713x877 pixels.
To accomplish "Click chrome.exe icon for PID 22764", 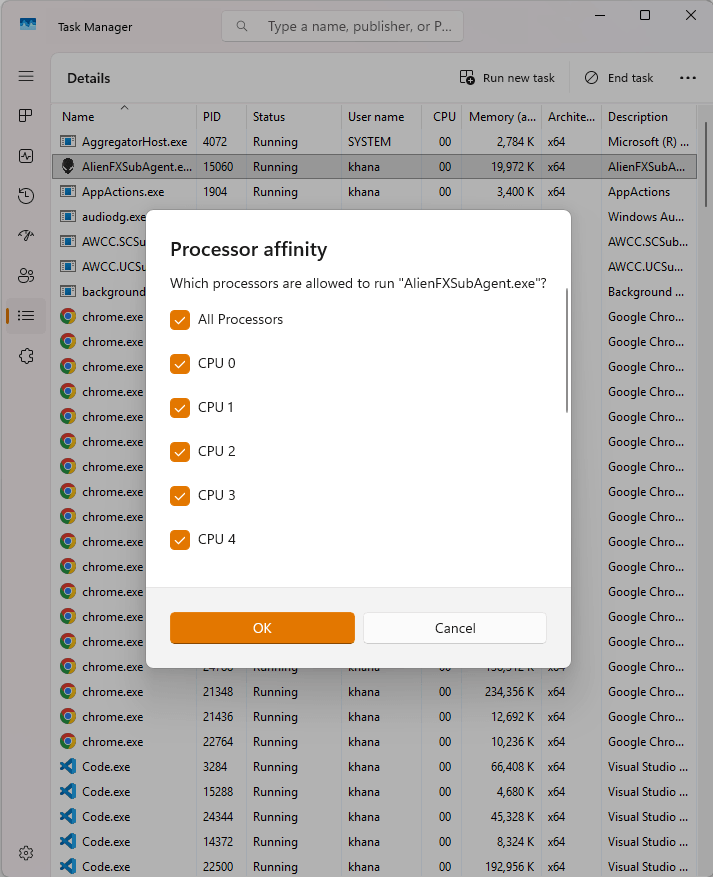I will click(x=68, y=741).
